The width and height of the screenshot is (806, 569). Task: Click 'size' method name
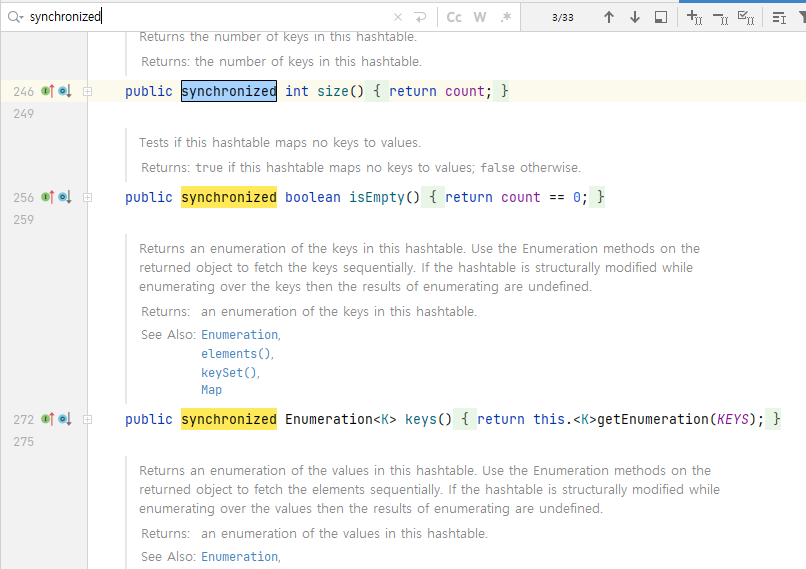[333, 91]
